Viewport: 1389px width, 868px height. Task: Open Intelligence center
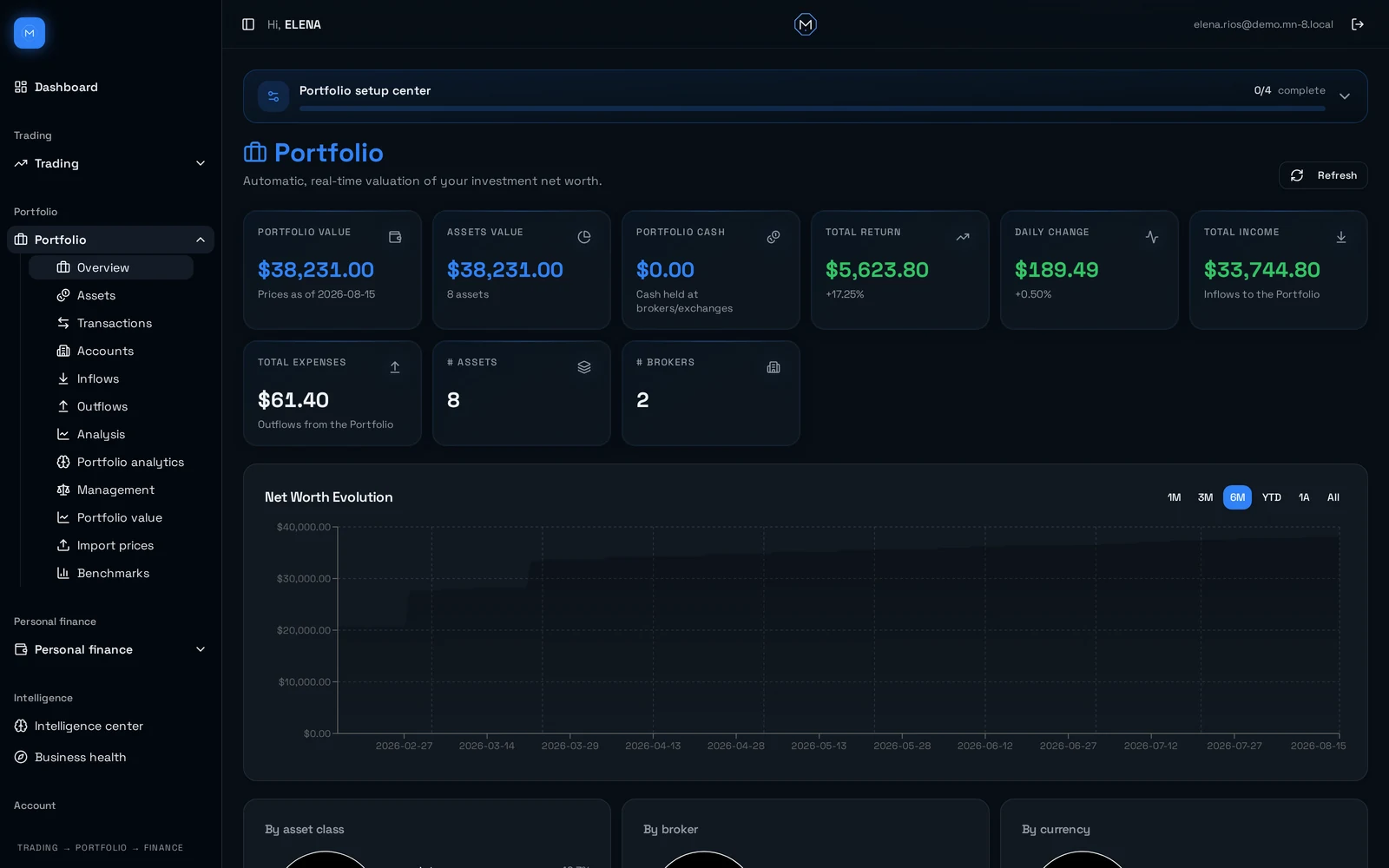pyautogui.click(x=110, y=726)
